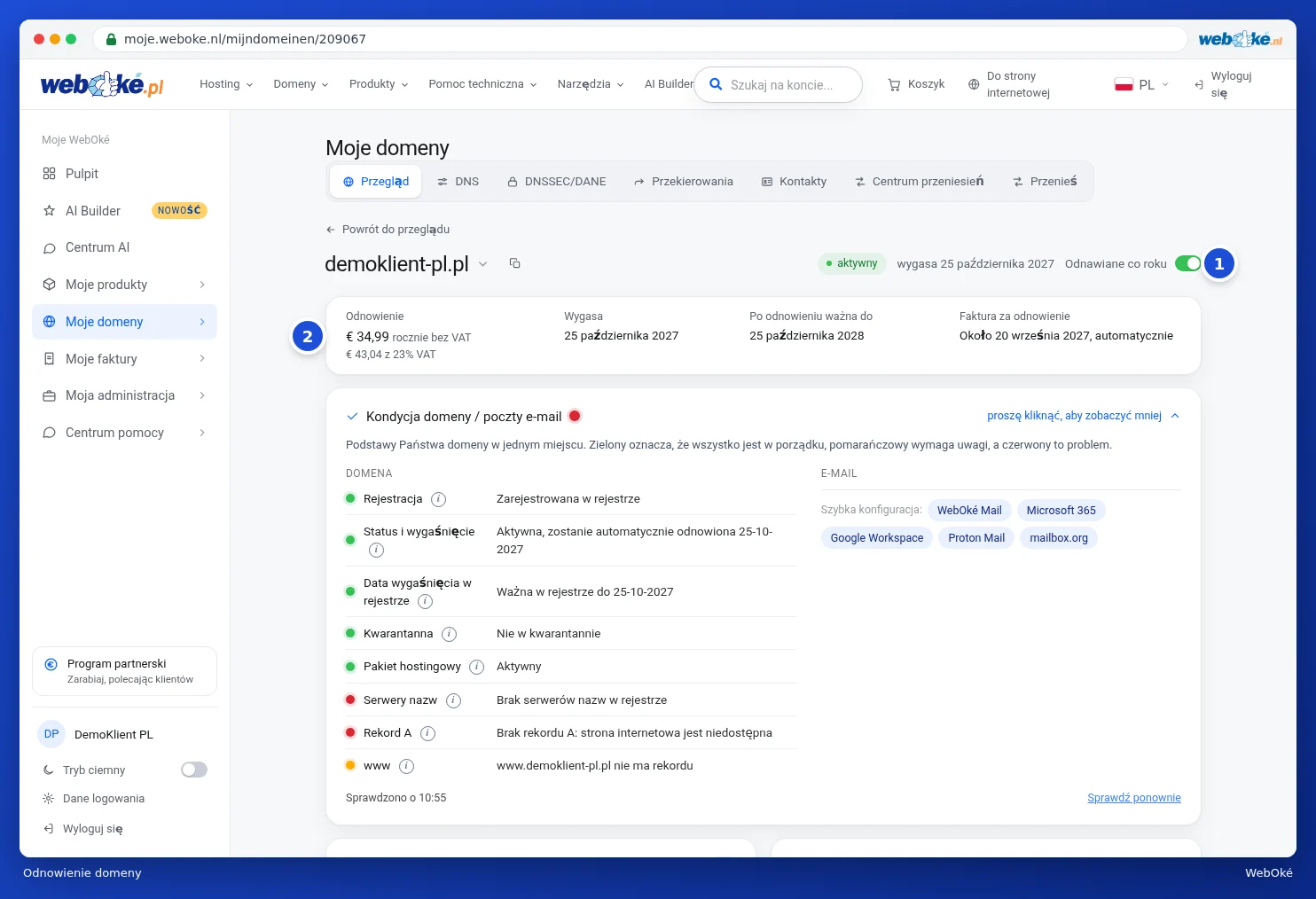Viewport: 1316px width, 899px height.
Task: Open the info icon for Kwarantanna
Action: (449, 634)
